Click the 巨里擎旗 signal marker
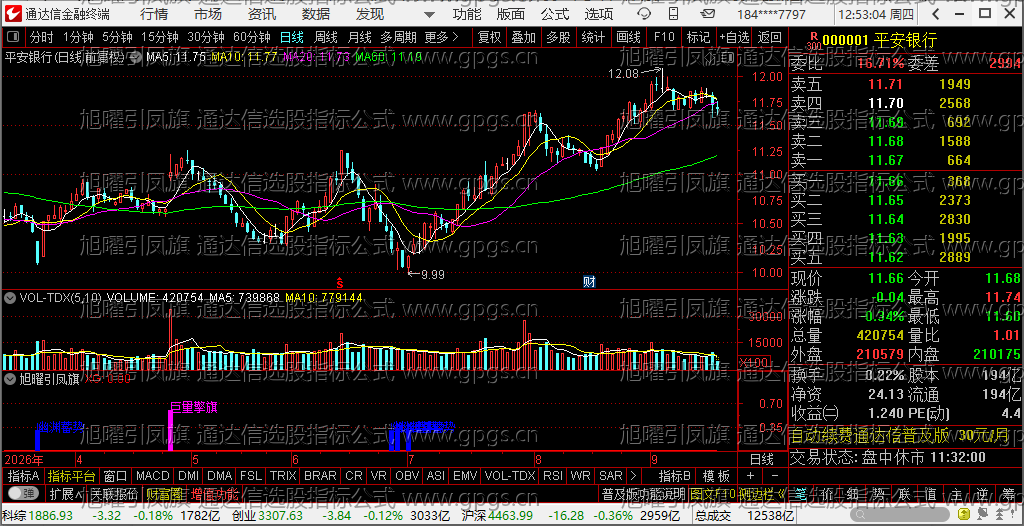The image size is (1024, 526). [x=194, y=407]
